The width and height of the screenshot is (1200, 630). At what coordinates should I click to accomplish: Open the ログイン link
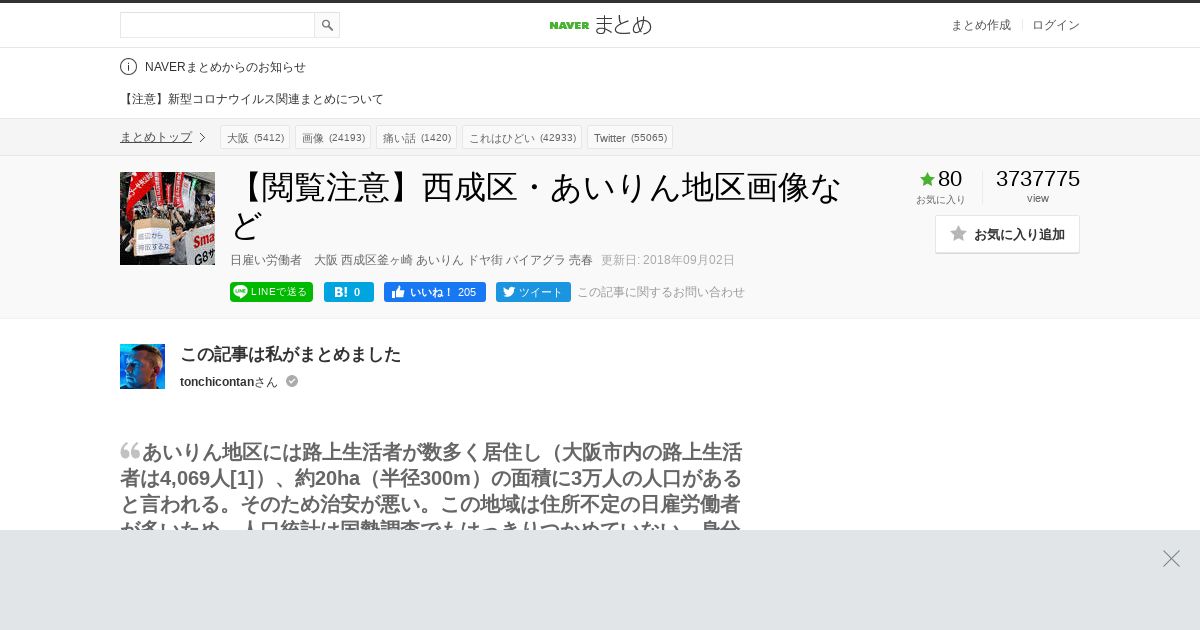pos(1056,25)
